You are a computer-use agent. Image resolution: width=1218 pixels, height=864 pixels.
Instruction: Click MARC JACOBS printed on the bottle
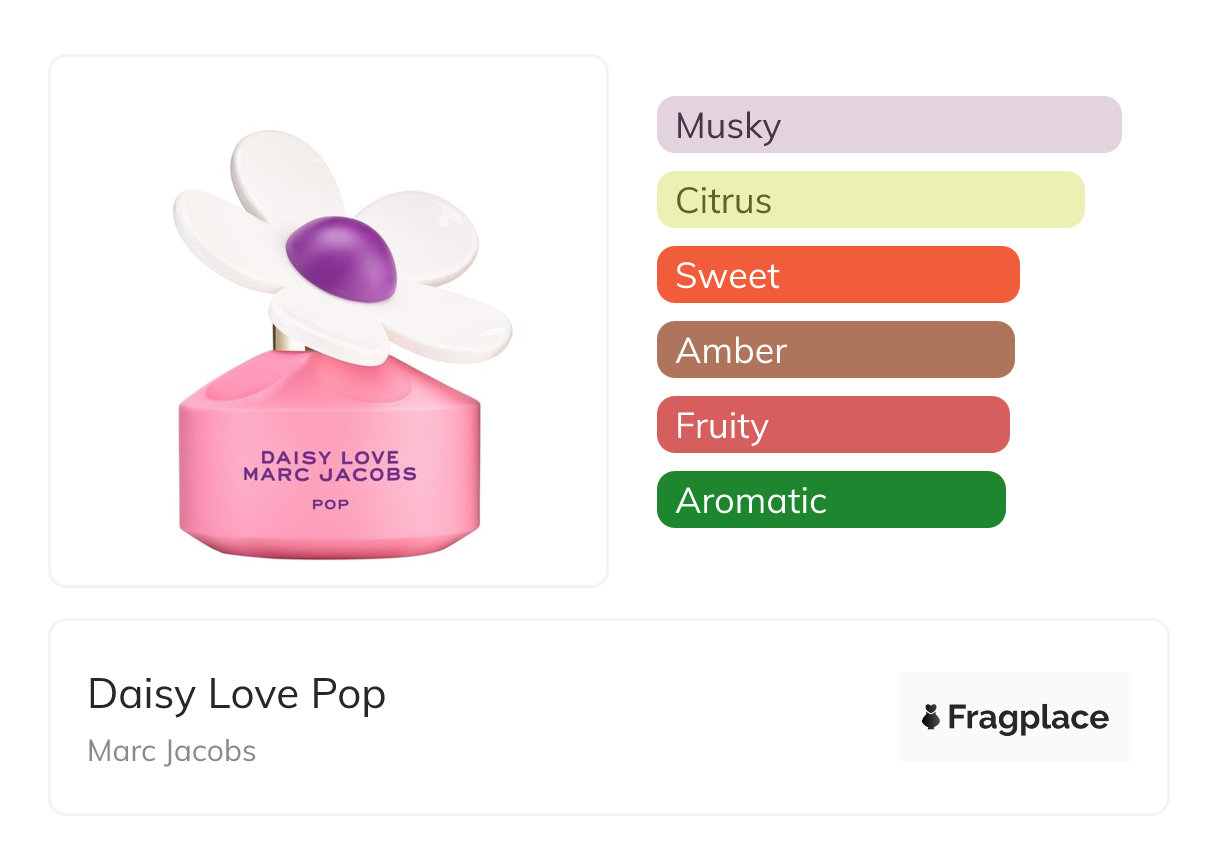click(x=330, y=474)
